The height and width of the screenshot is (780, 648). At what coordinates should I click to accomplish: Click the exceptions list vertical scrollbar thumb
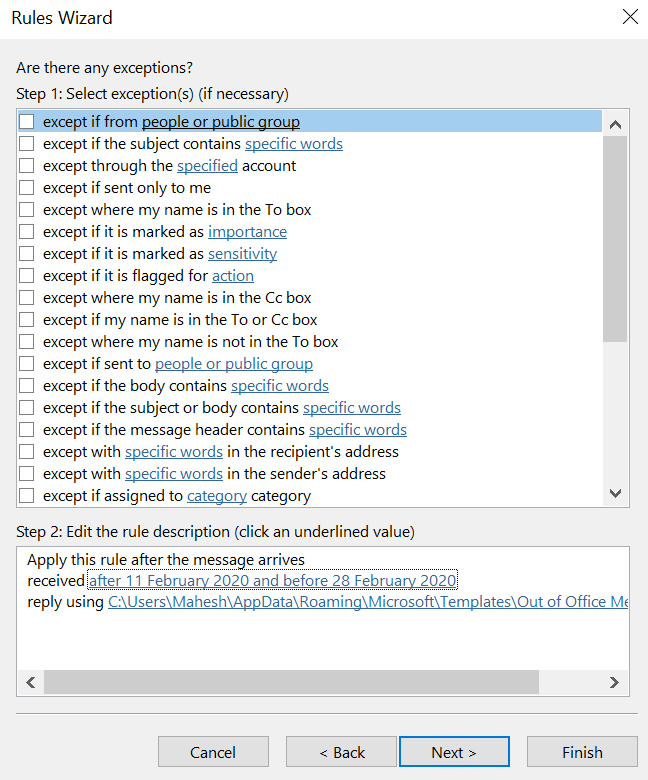click(x=615, y=238)
